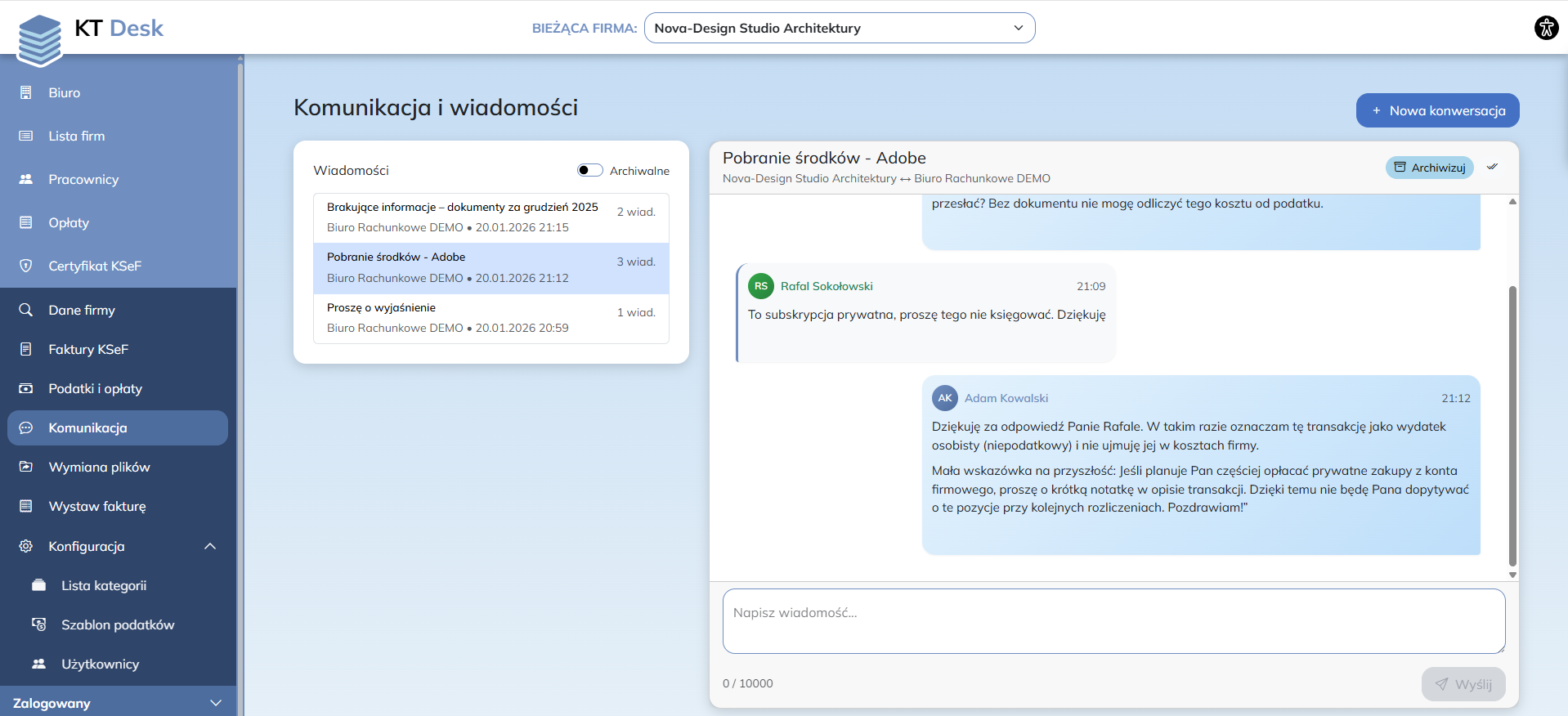Collapse the Konfiguracja section chevron

tap(210, 546)
